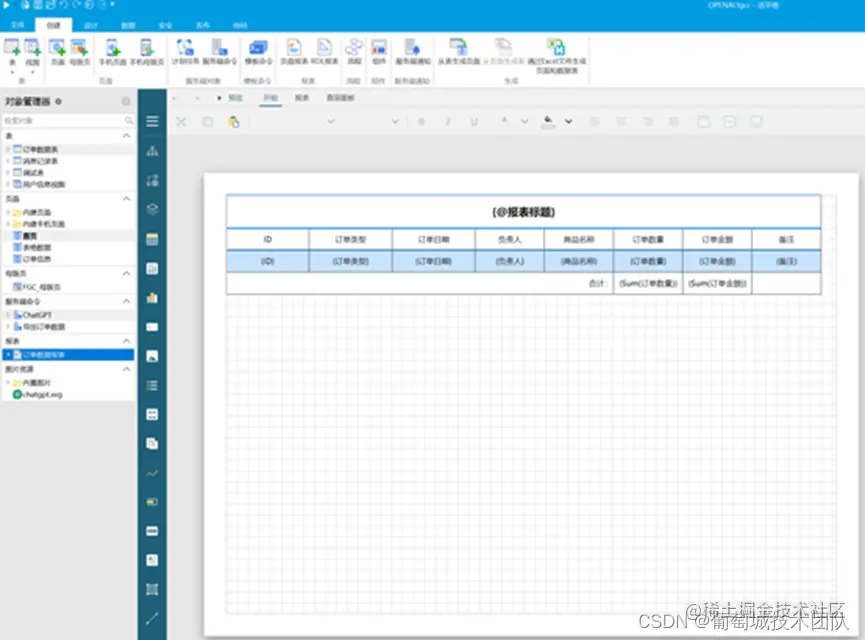Image resolution: width=865 pixels, height=640 pixels.
Task: Click 从表生成页面 (generate pages from table) icon
Action: pyautogui.click(x=459, y=52)
